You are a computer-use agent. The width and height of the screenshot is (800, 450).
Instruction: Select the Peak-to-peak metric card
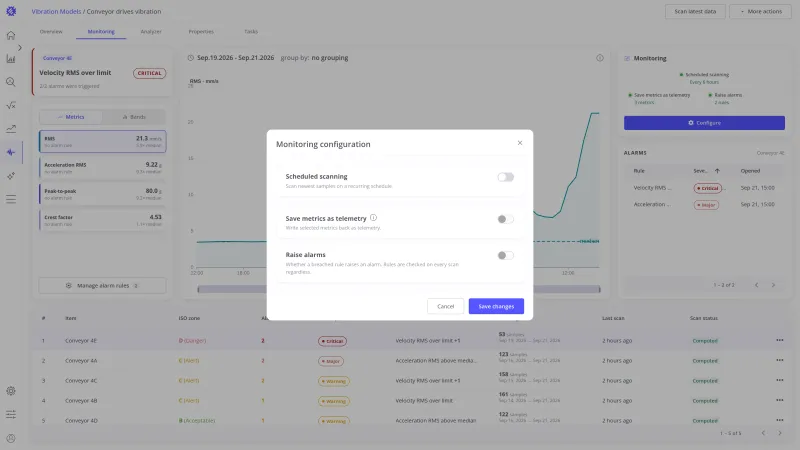[103, 194]
